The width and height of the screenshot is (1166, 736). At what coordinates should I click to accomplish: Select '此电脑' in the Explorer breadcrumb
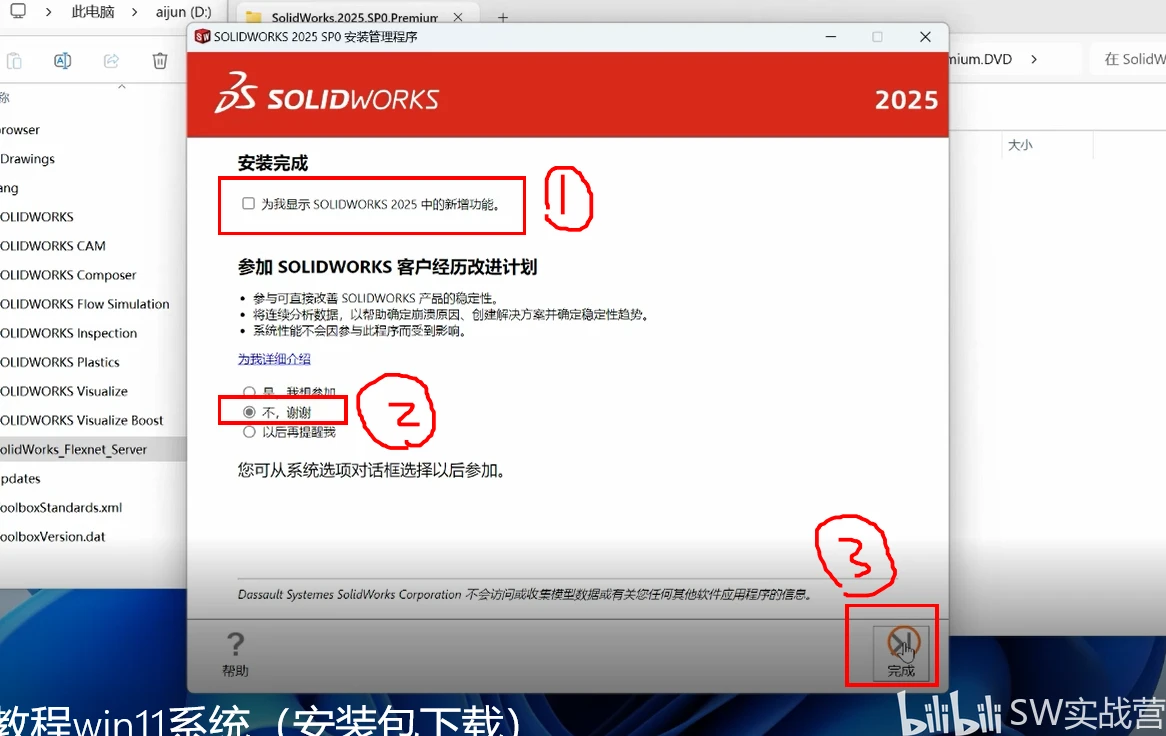(x=93, y=12)
